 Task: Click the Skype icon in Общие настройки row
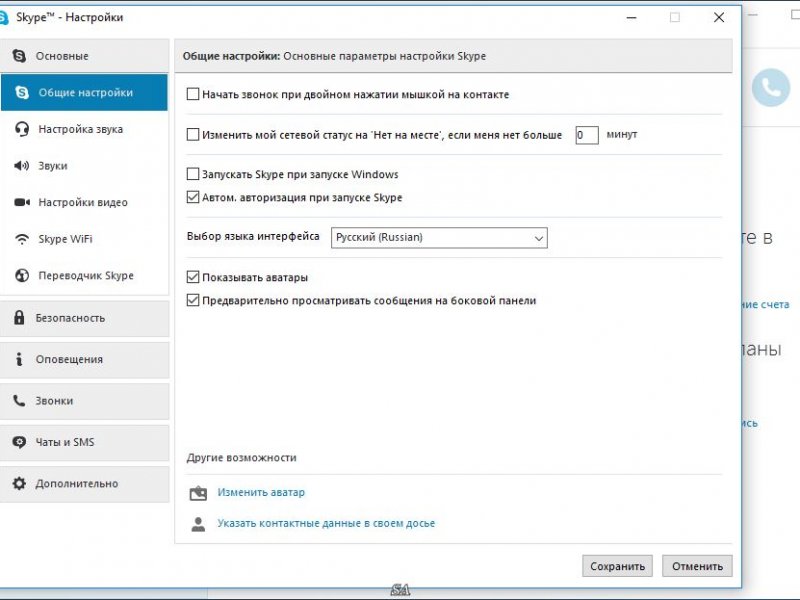(21, 92)
